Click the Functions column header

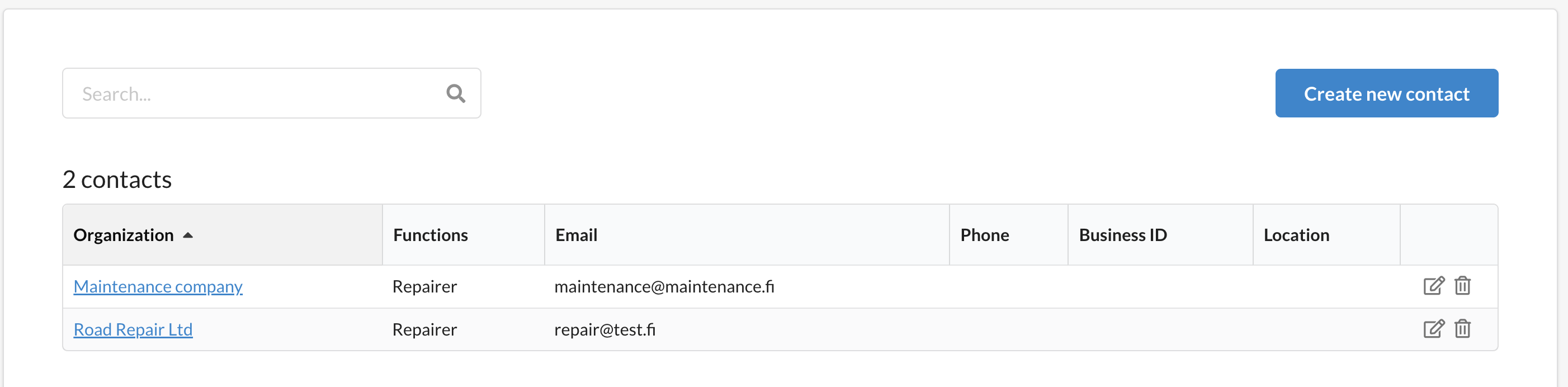(x=431, y=235)
